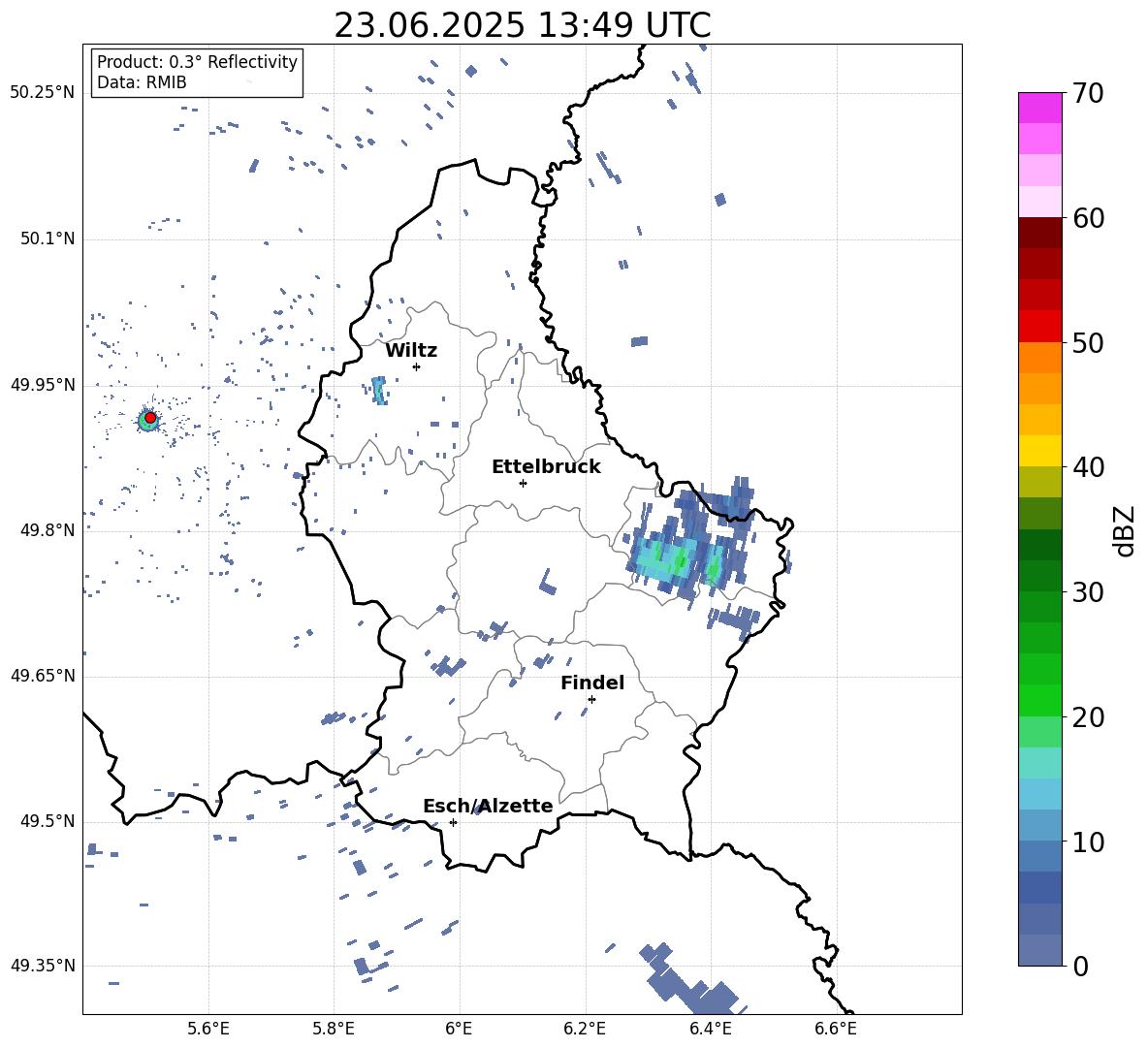This screenshot has width=1148, height=1048.
Task: Click the 5.8°E longitude label
Action: pyautogui.click(x=334, y=1029)
